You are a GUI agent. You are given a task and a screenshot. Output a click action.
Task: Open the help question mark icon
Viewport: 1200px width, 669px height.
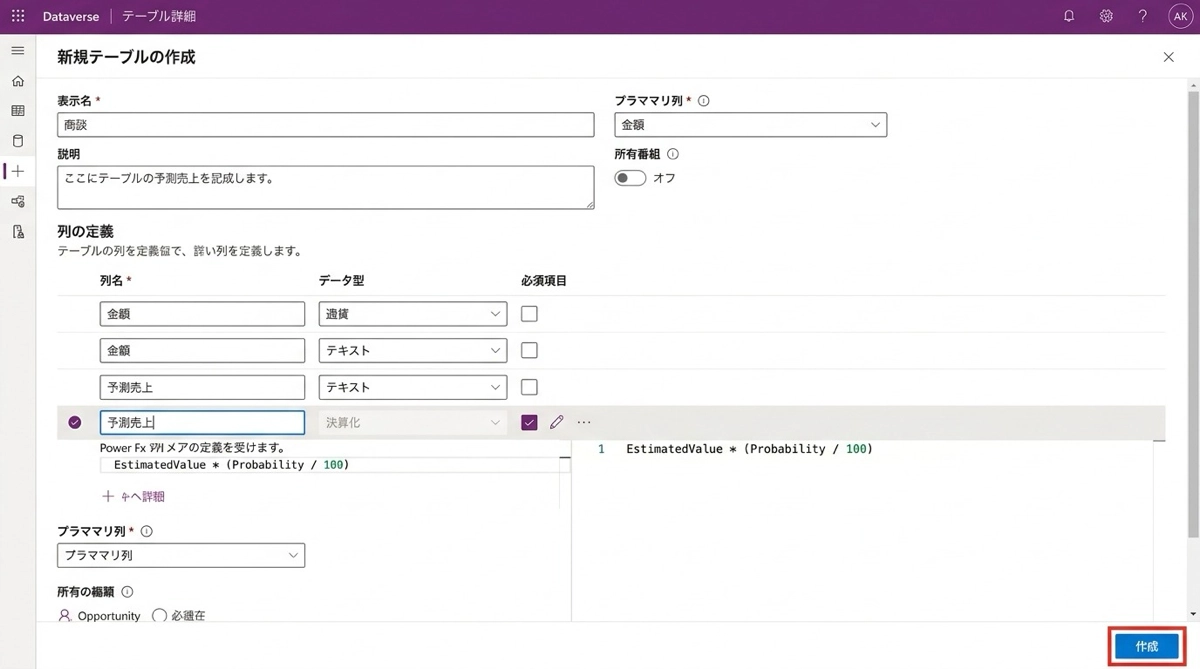pyautogui.click(x=1143, y=17)
